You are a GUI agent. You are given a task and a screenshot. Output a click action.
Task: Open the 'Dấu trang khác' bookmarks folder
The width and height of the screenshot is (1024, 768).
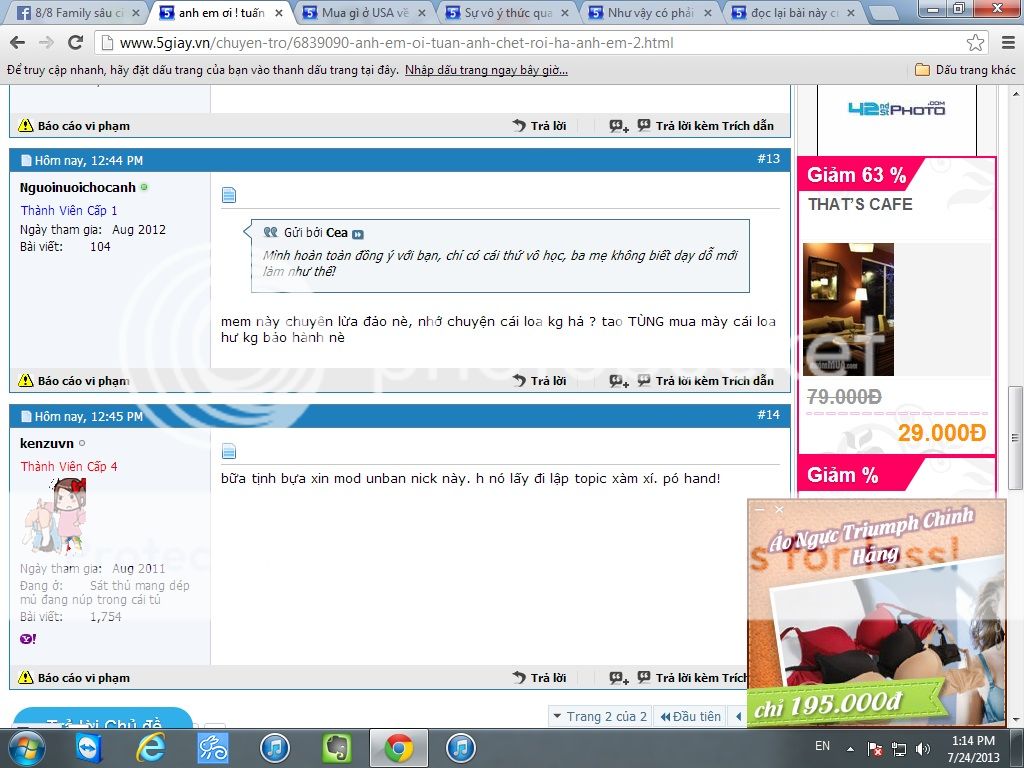pyautogui.click(x=965, y=70)
